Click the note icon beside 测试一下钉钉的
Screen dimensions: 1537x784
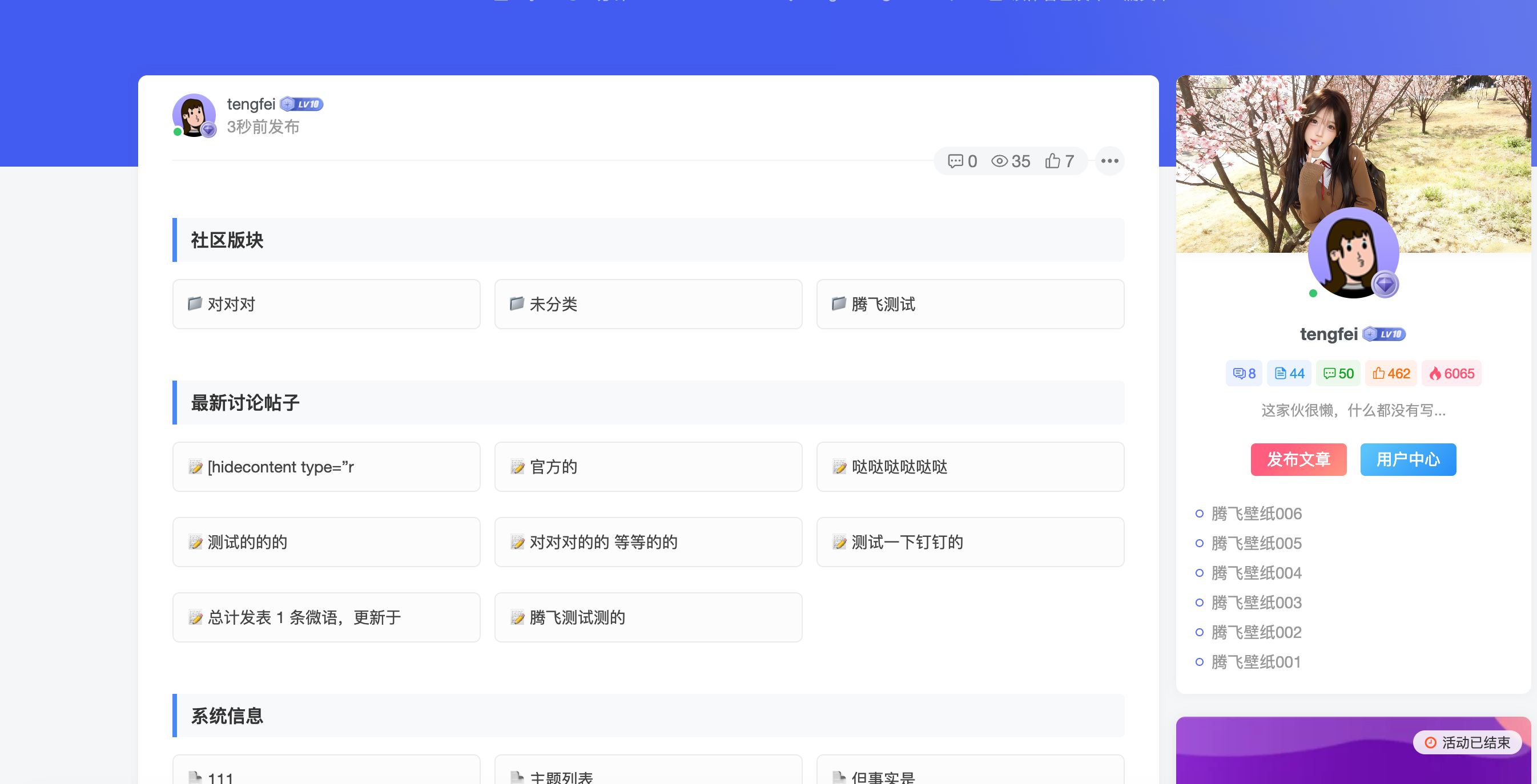coord(839,542)
